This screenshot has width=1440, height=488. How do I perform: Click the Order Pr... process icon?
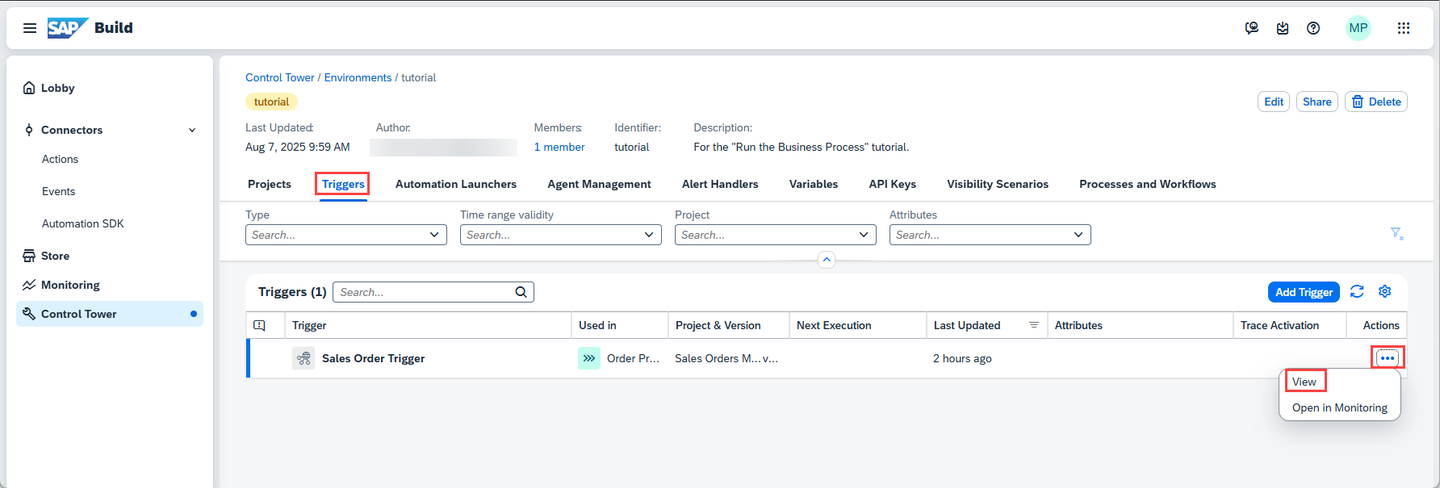pos(589,358)
